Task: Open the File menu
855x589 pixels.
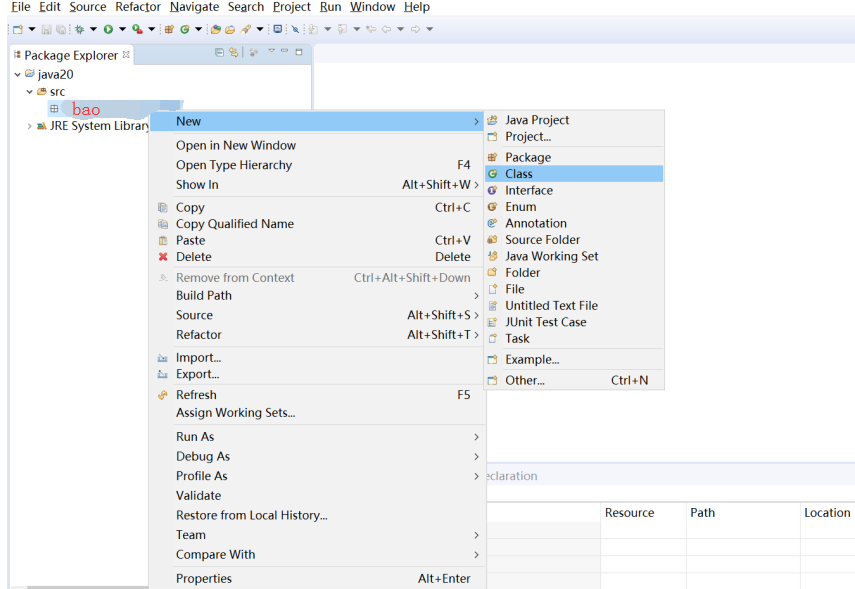Action: 21,7
